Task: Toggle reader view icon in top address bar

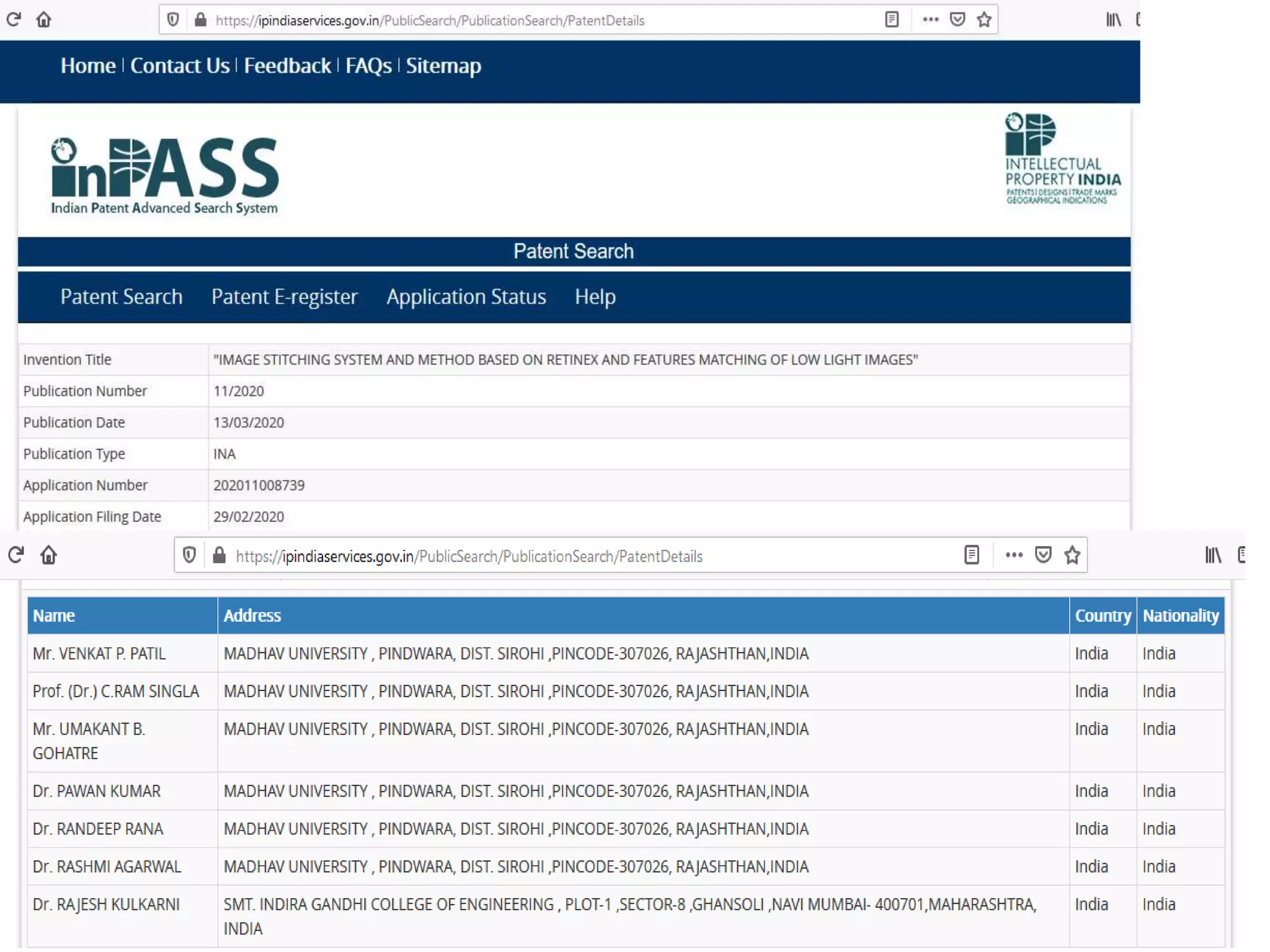Action: (x=891, y=20)
